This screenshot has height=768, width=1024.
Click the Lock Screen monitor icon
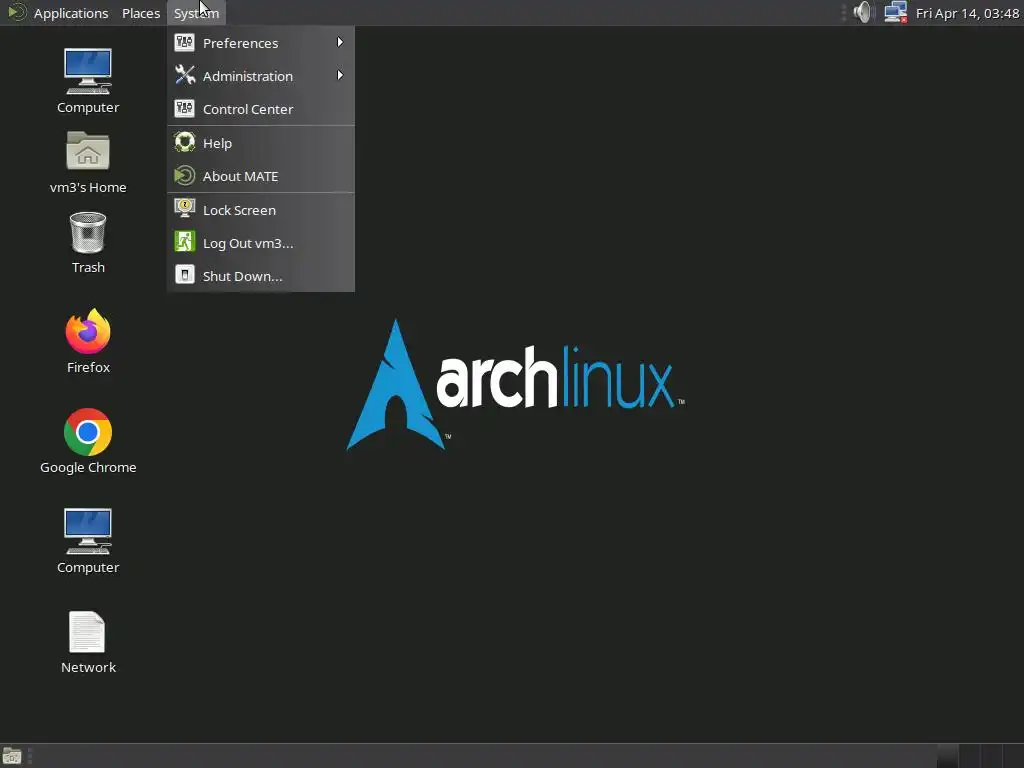(x=185, y=208)
